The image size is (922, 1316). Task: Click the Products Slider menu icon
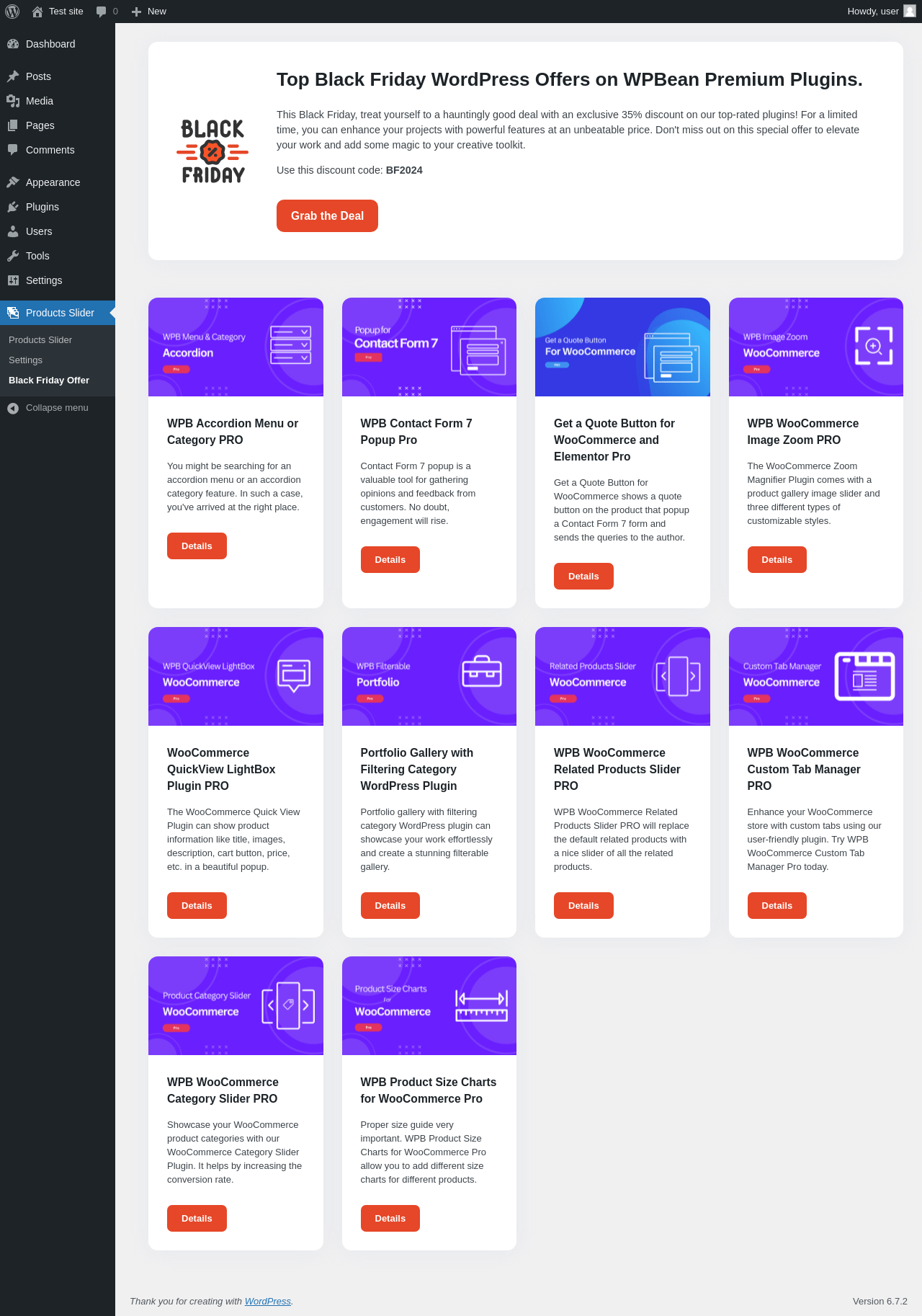coord(13,313)
